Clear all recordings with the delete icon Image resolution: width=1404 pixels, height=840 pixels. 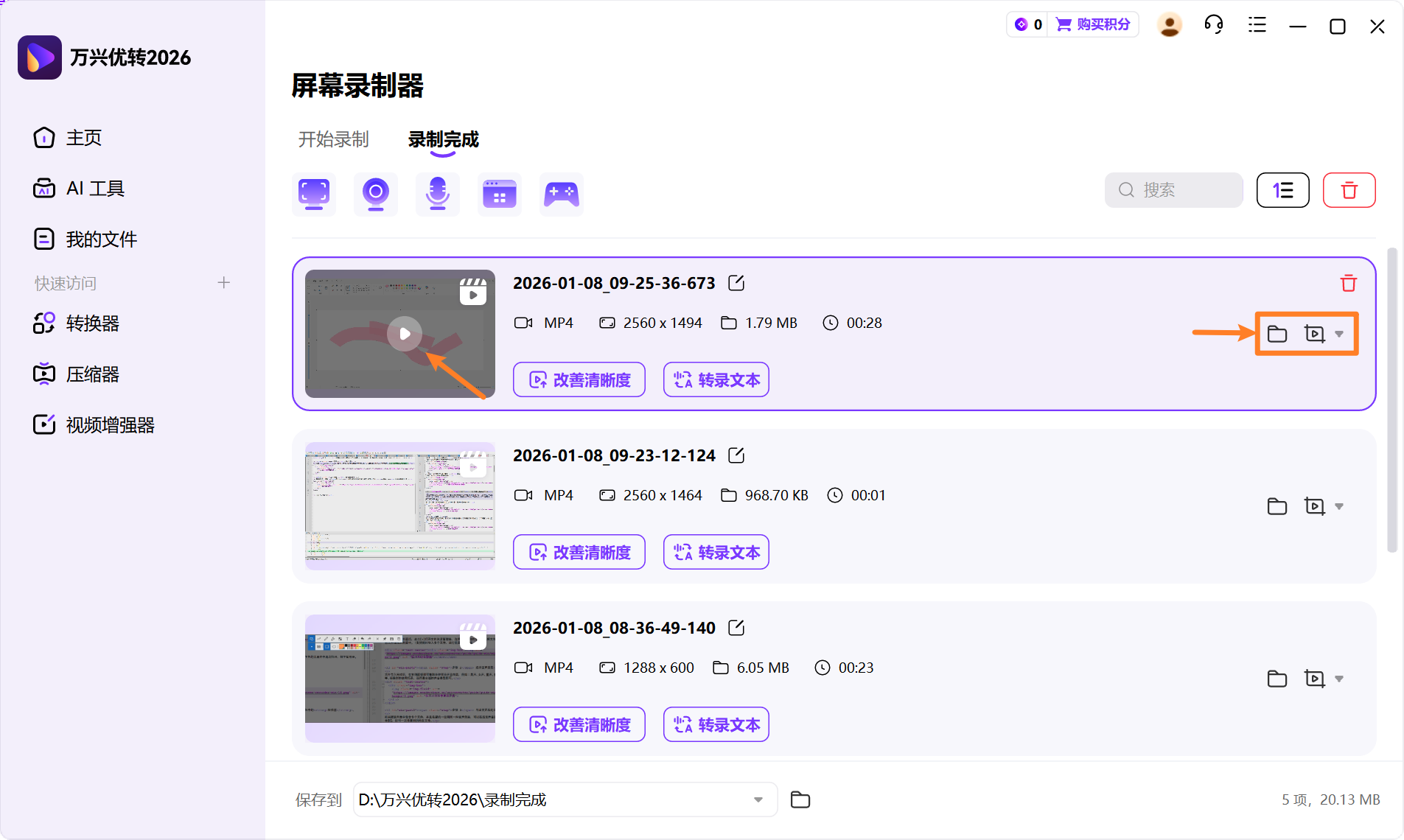tap(1349, 190)
